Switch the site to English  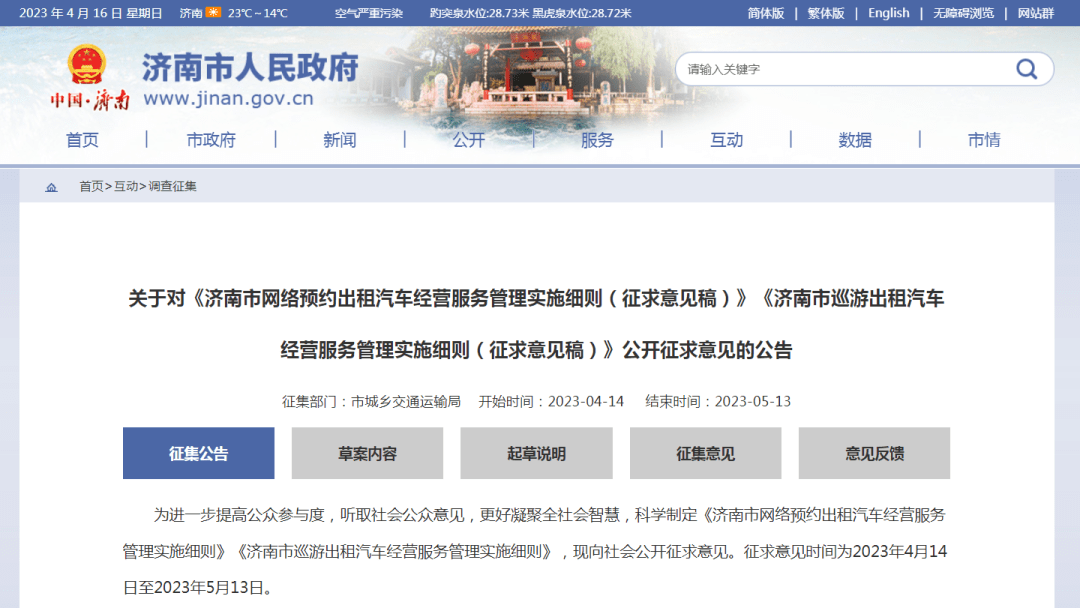click(x=889, y=13)
